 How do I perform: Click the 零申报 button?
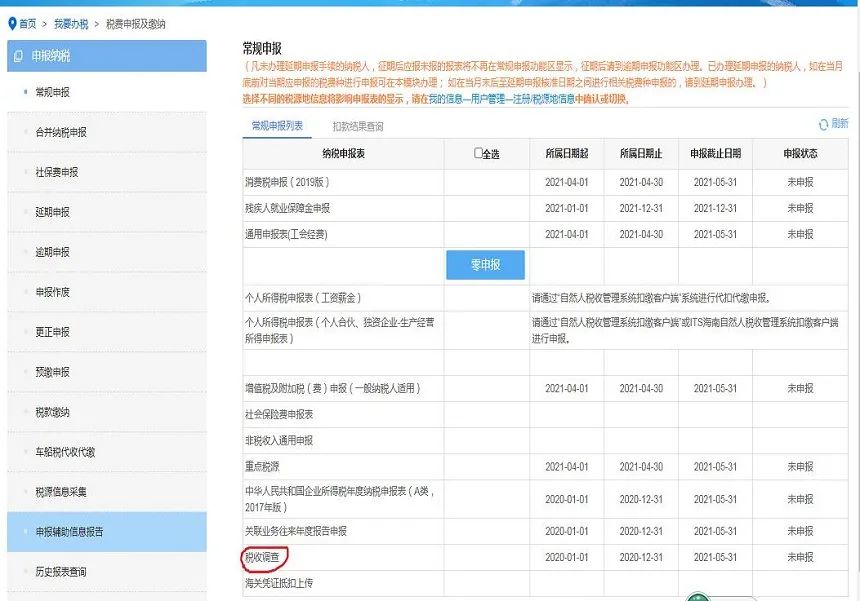(485, 265)
